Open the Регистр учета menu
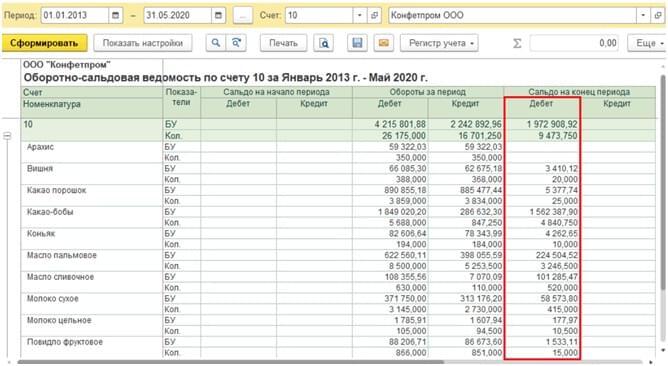 pos(439,43)
